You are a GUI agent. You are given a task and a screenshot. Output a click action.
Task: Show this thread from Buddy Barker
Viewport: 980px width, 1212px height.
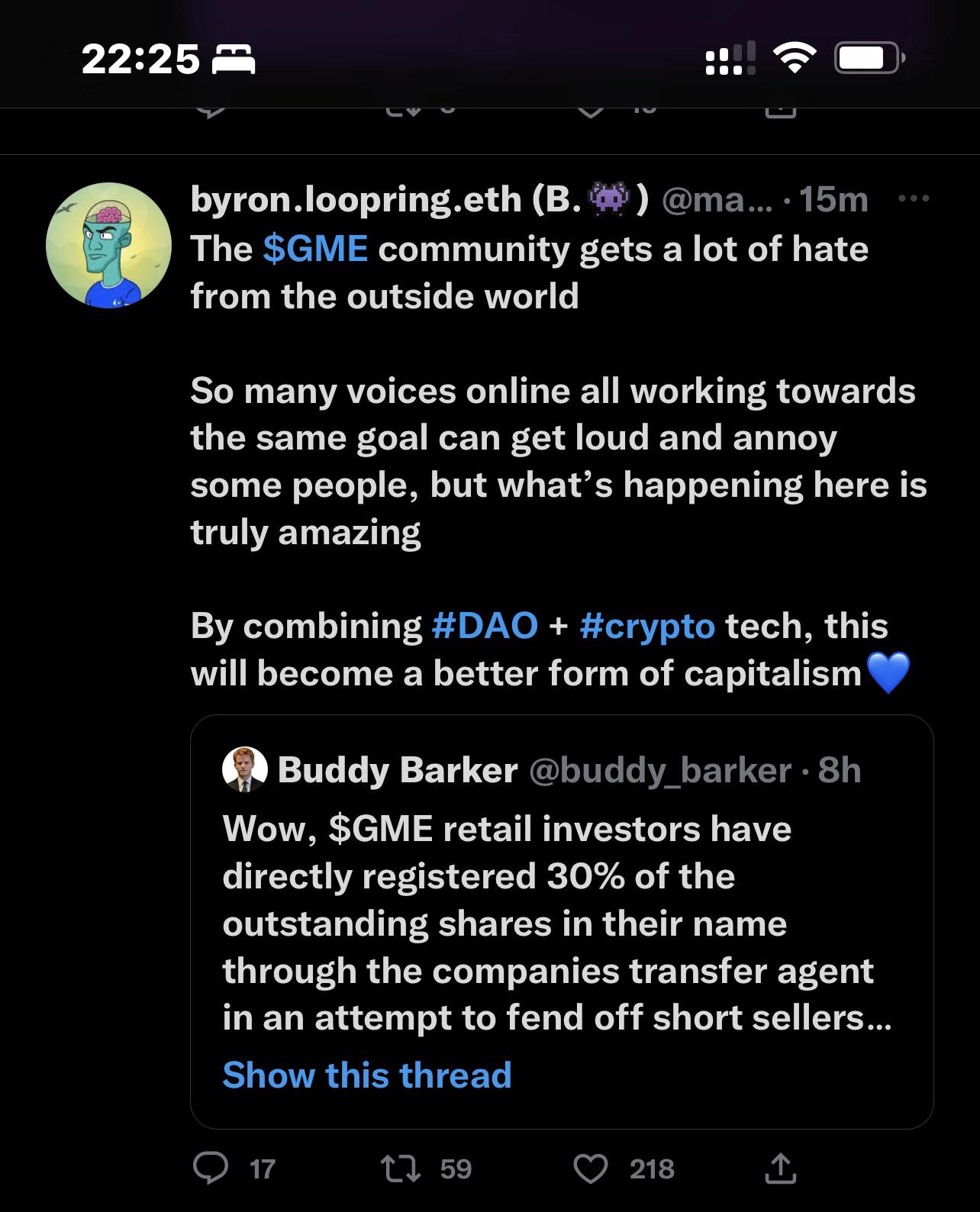368,1075
